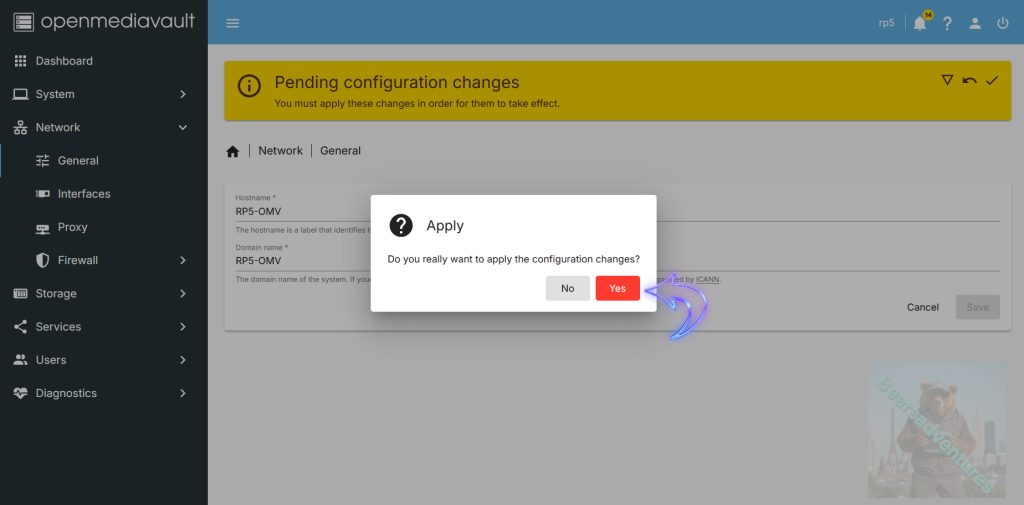Click the help question mark icon

click(x=947, y=23)
